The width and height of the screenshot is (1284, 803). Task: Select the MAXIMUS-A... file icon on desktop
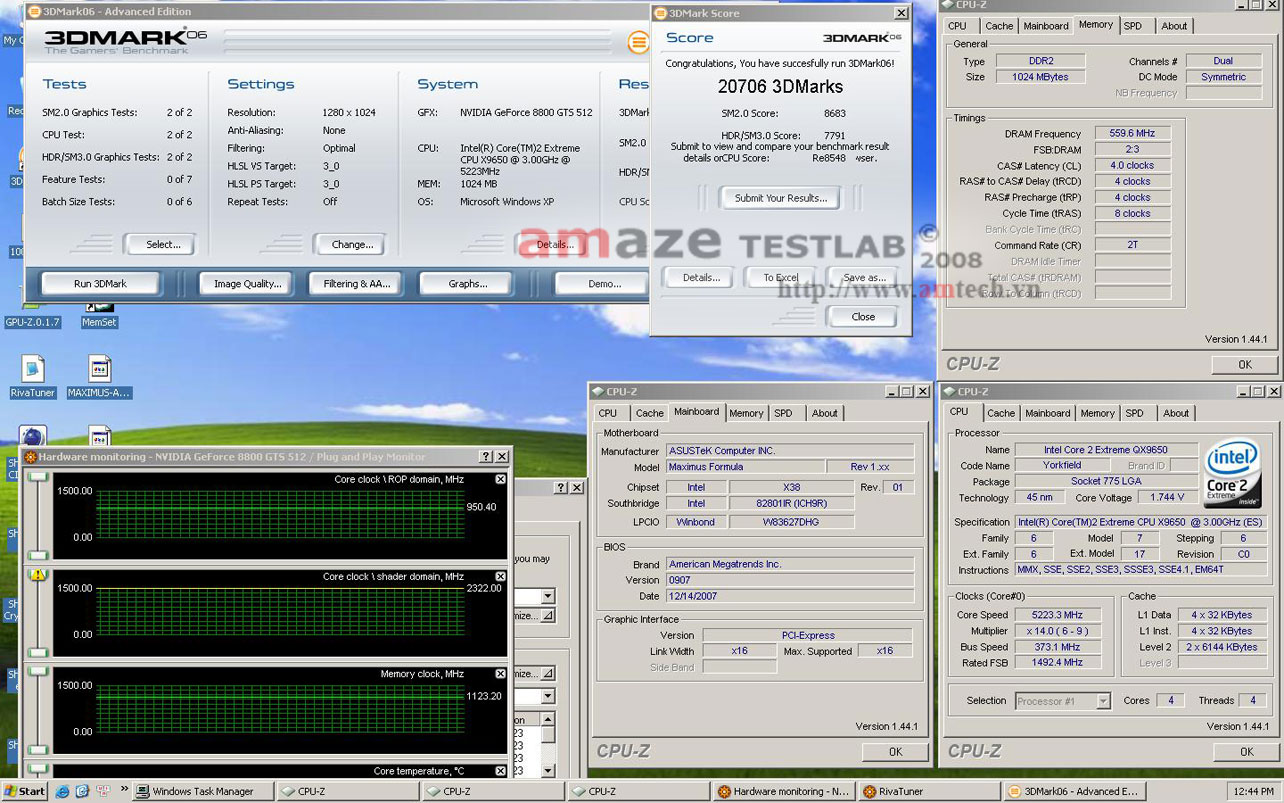coord(99,376)
